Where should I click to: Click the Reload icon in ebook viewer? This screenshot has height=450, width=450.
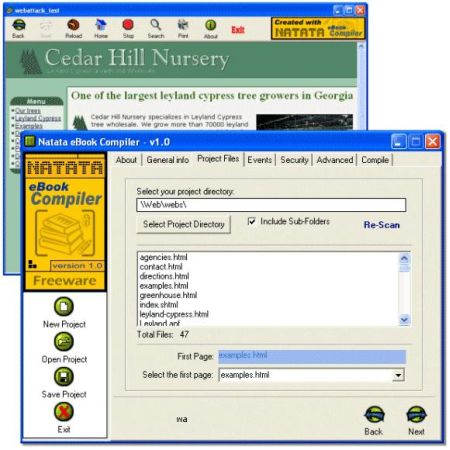point(73,25)
